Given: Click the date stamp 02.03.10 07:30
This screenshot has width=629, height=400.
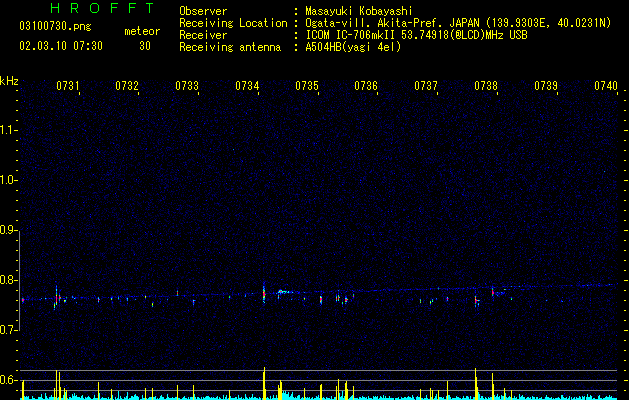Looking at the screenshot, I should (x=61, y=46).
